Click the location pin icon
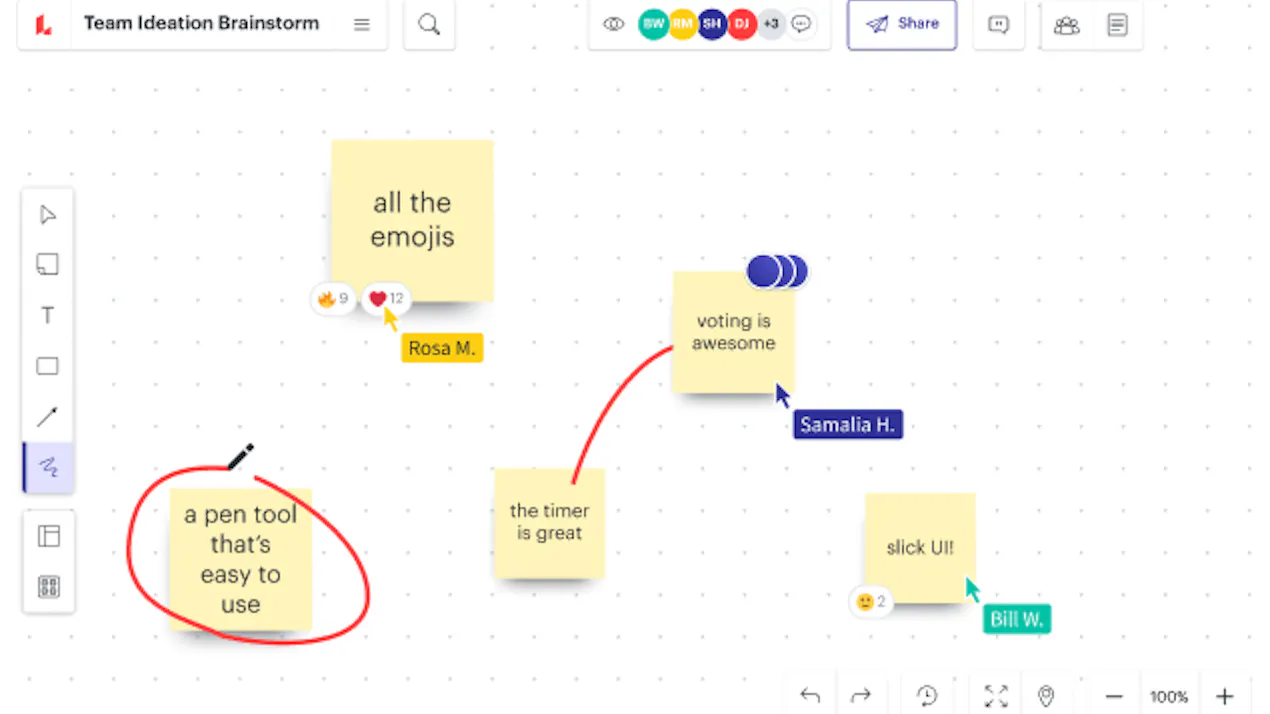1270x714 pixels. (x=1046, y=696)
